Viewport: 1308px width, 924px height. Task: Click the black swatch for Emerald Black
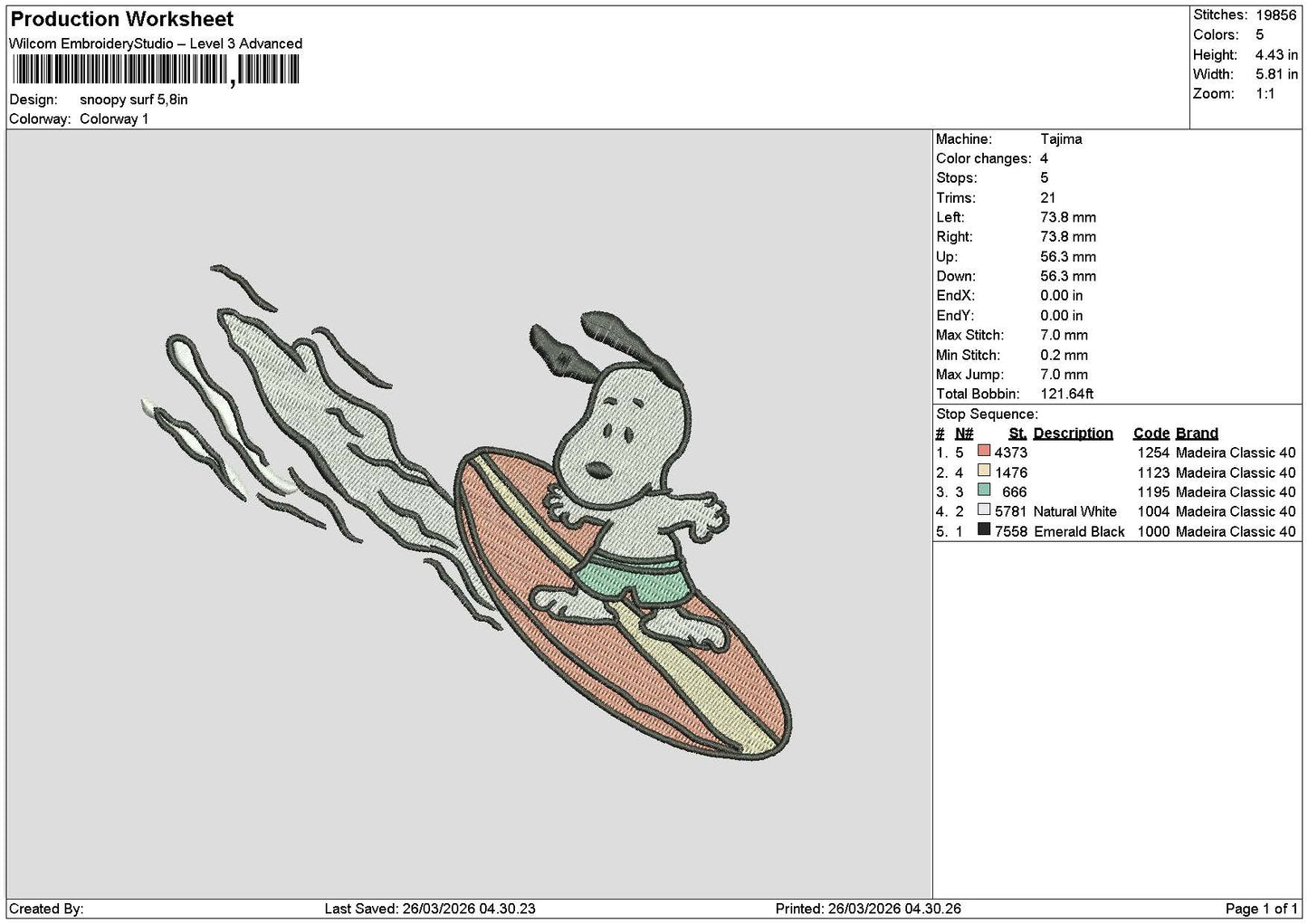(984, 530)
